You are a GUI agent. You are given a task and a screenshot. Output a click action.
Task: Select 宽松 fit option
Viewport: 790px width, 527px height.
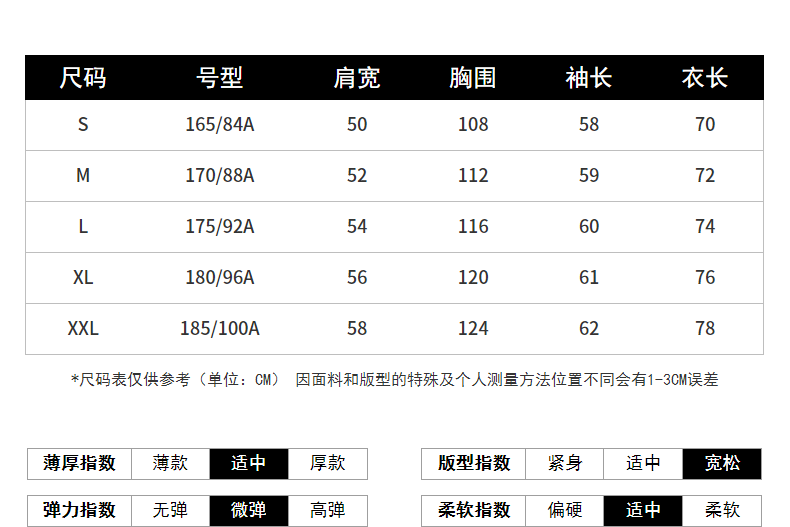pyautogui.click(x=722, y=464)
